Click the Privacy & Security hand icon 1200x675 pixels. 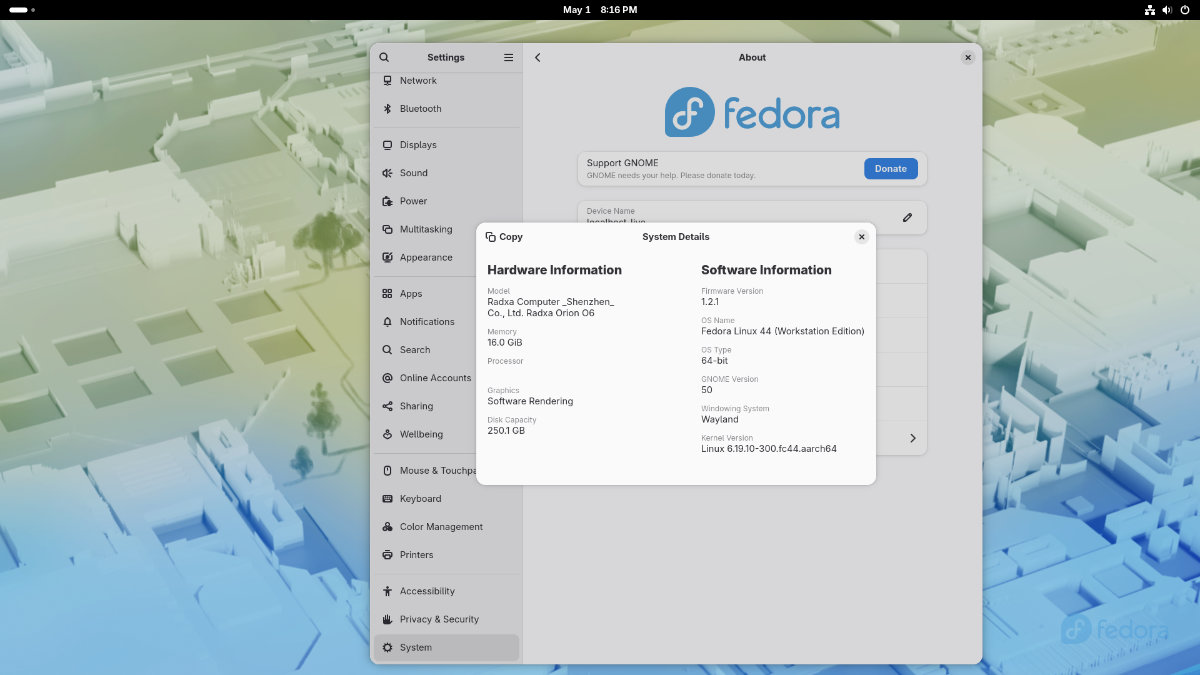pyautogui.click(x=387, y=619)
